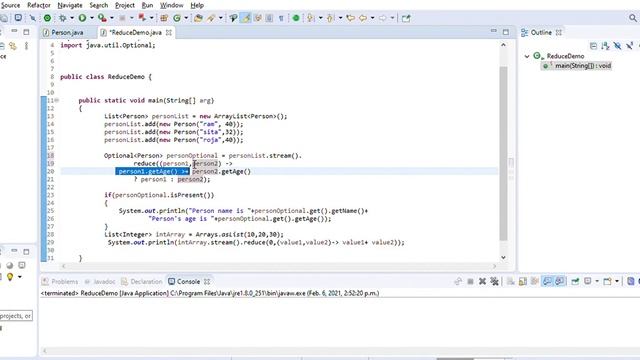Collapse the ReduceDemo node in Outline
Viewport: 640px width, 360px height.
click(527, 56)
